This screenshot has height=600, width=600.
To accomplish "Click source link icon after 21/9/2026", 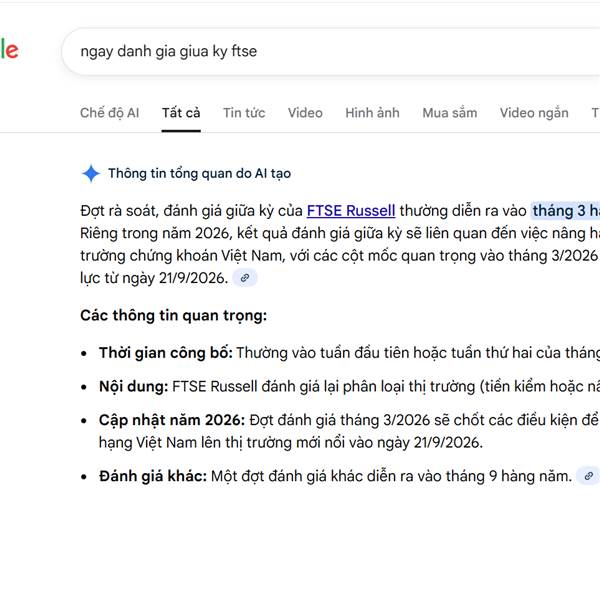I will click(x=245, y=278).
